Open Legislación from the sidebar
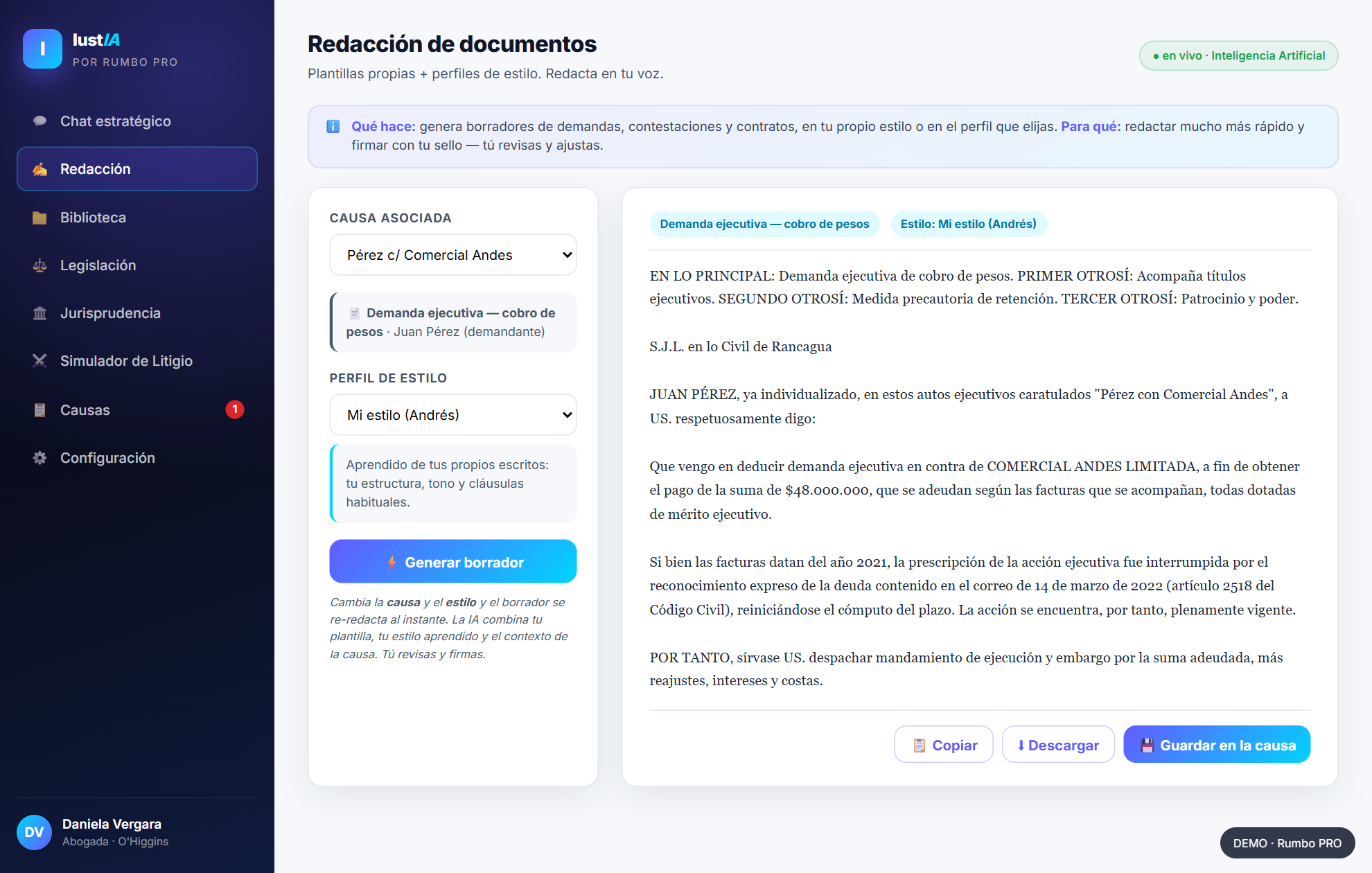The height and width of the screenshot is (873, 1372). coord(137,265)
